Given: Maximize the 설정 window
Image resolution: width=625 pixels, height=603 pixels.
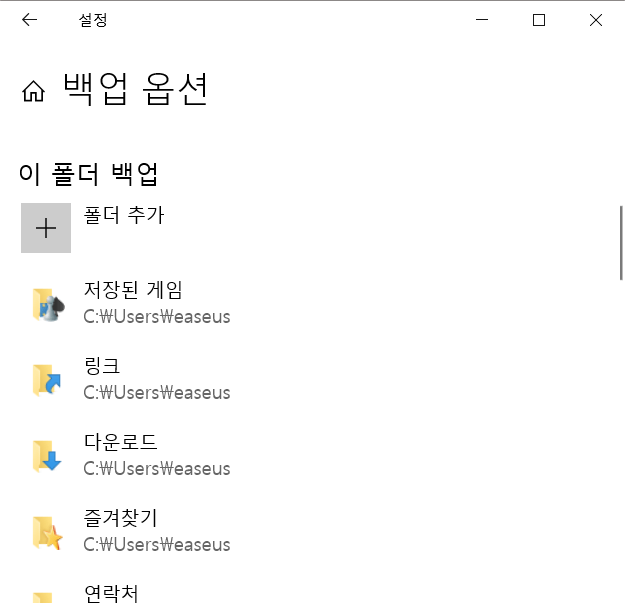Looking at the screenshot, I should (539, 20).
